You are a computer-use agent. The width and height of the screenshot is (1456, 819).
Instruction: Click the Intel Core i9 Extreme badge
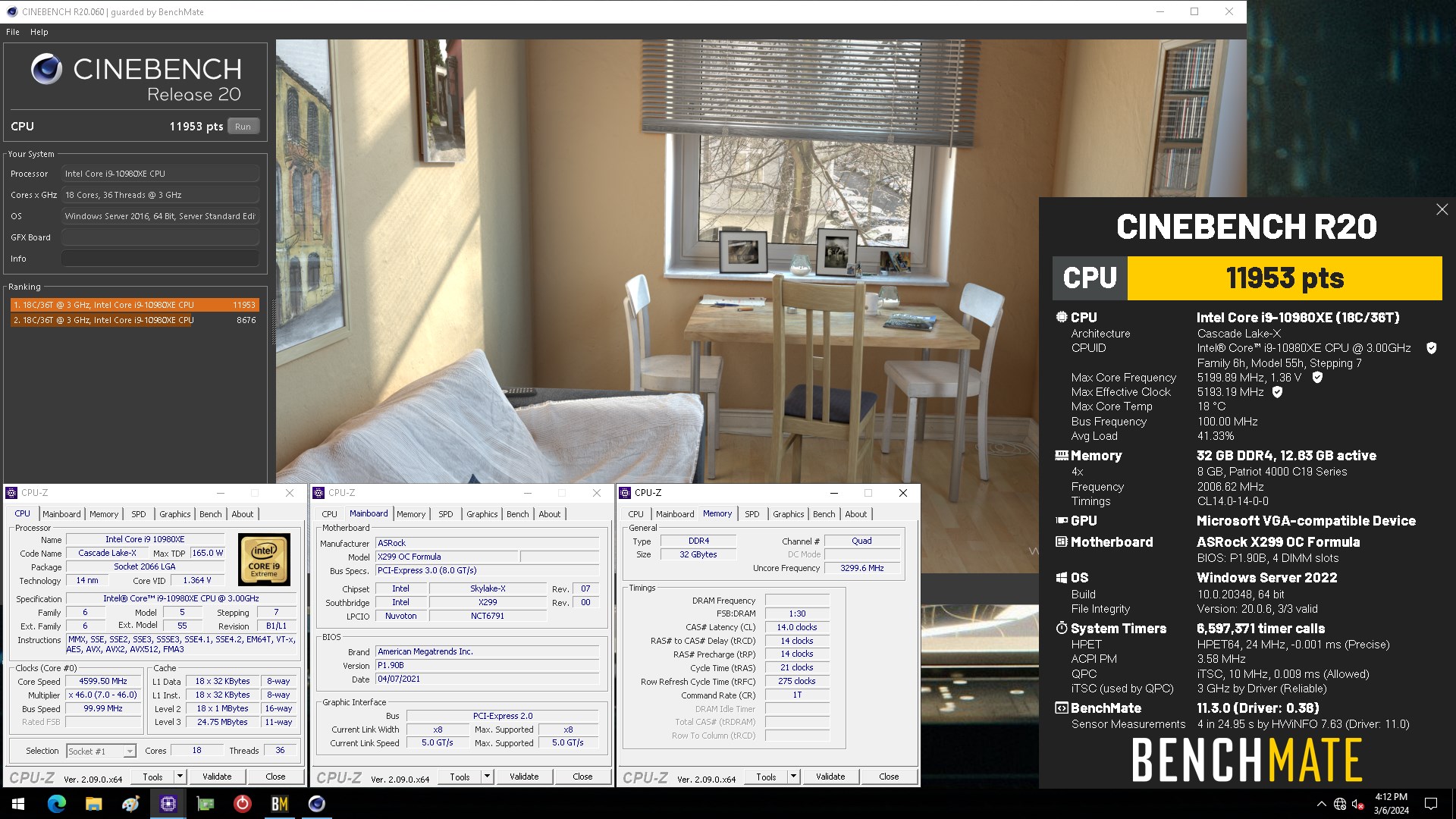(264, 560)
